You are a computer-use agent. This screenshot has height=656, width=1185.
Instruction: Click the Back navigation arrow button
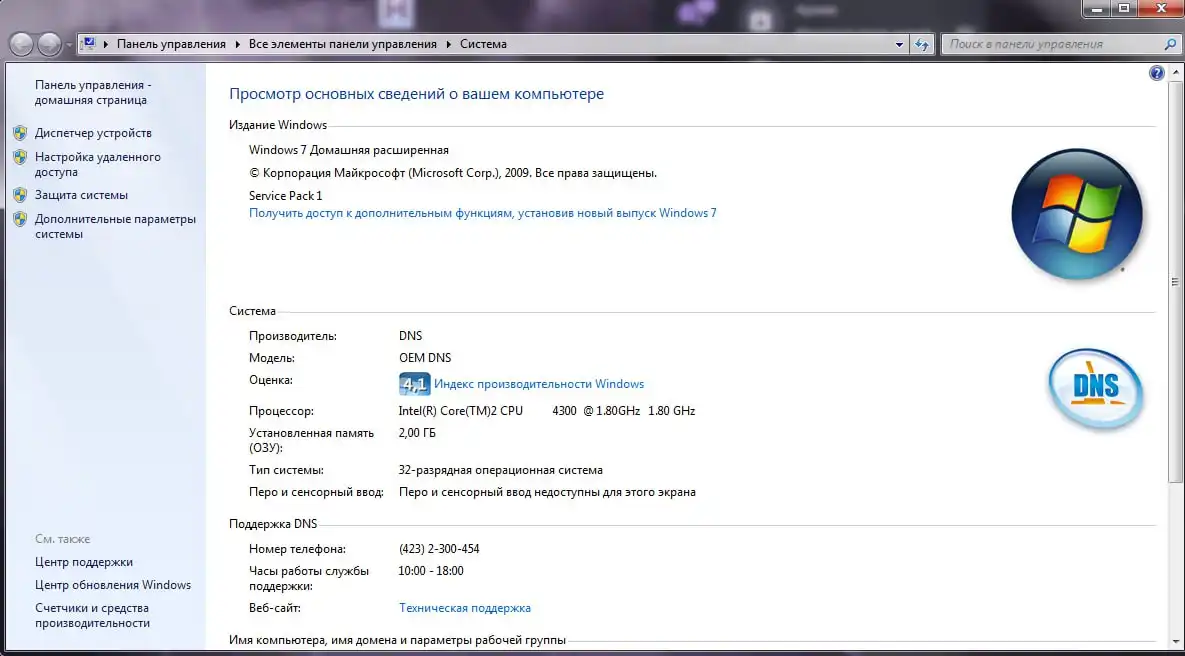coord(21,45)
